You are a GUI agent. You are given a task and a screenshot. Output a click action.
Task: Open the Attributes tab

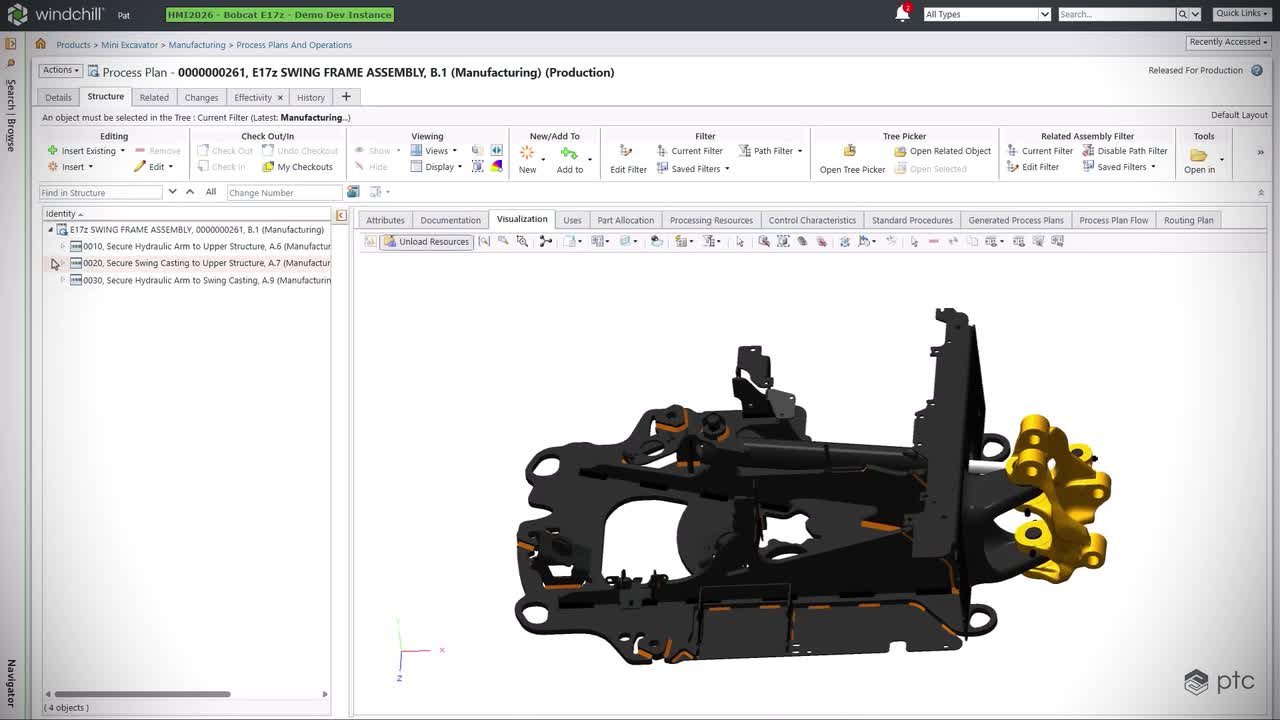[385, 220]
